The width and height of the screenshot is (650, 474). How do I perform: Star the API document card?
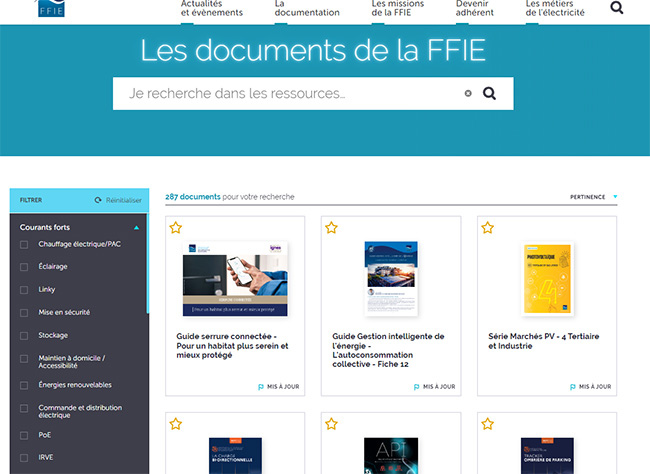tap(331, 424)
